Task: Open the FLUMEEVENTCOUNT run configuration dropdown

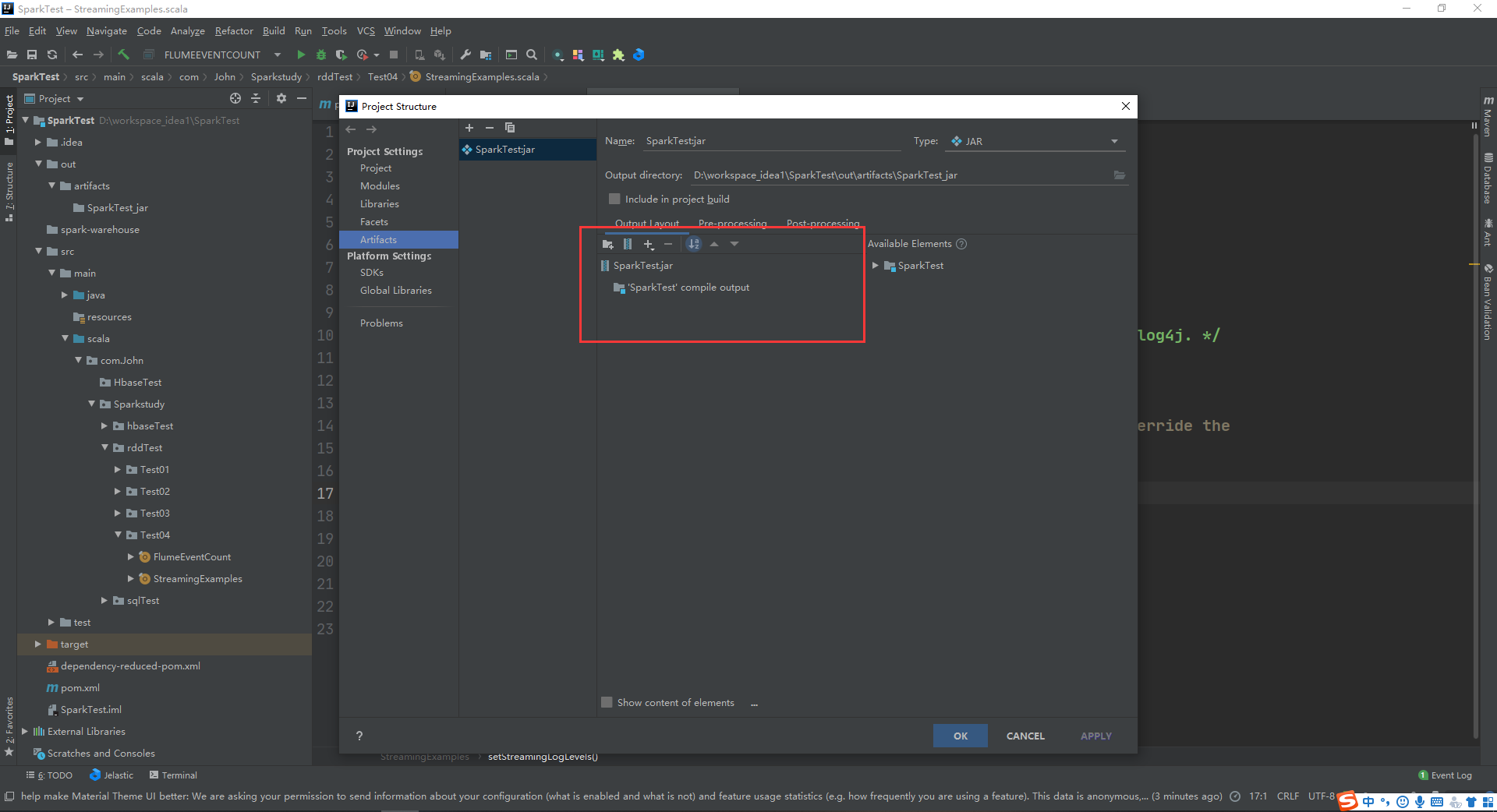Action: (x=278, y=55)
